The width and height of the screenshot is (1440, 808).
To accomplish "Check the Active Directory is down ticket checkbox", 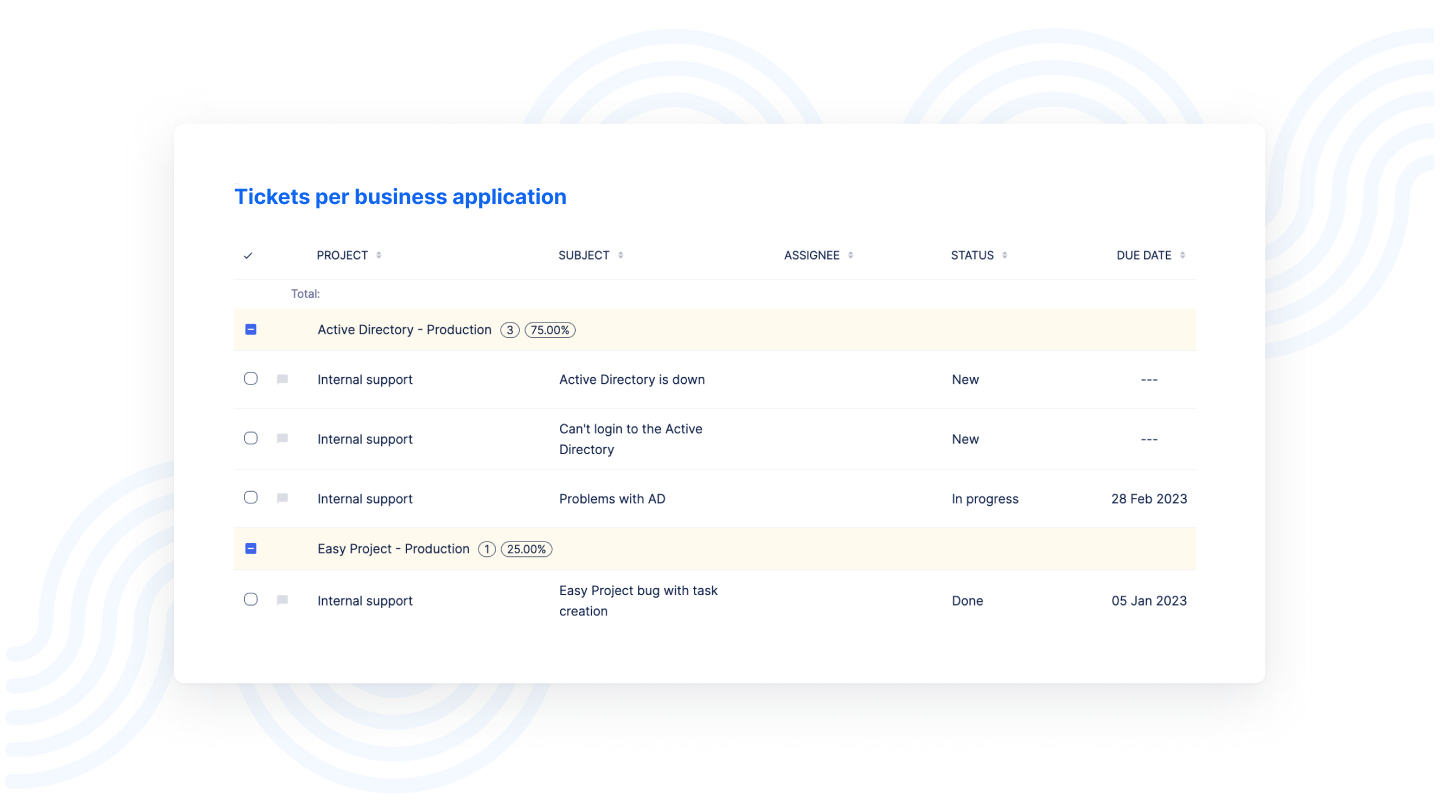I will [x=251, y=379].
